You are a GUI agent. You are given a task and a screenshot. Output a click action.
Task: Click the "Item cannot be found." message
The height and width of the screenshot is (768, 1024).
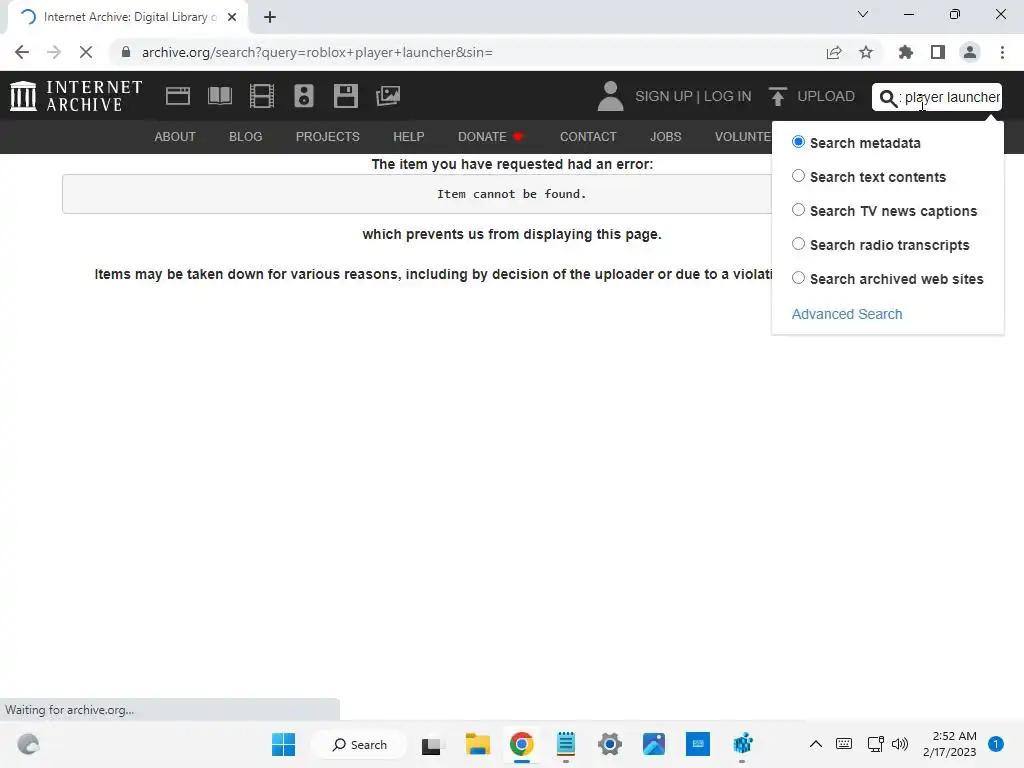point(511,194)
